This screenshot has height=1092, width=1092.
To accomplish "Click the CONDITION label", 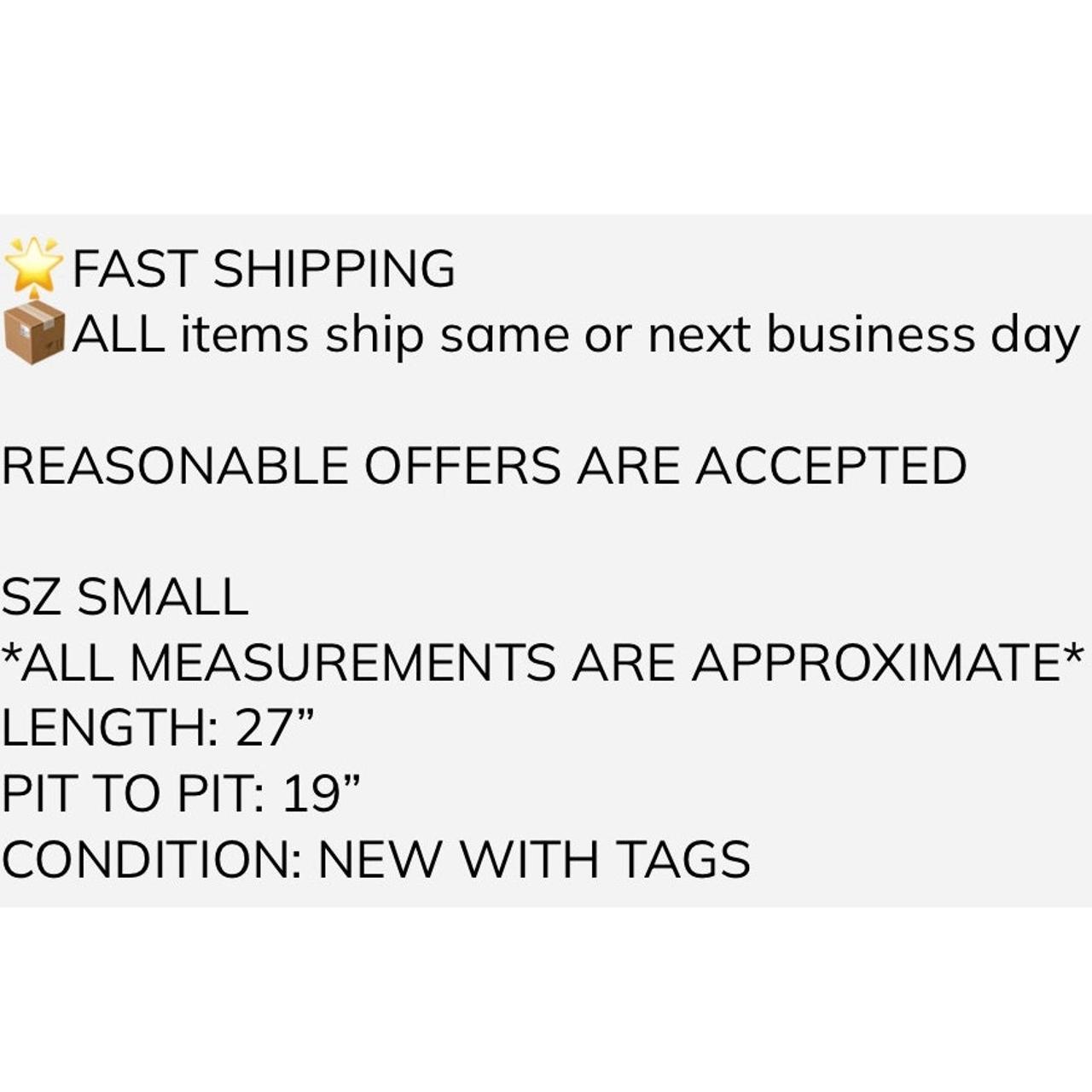I will click(151, 859).
